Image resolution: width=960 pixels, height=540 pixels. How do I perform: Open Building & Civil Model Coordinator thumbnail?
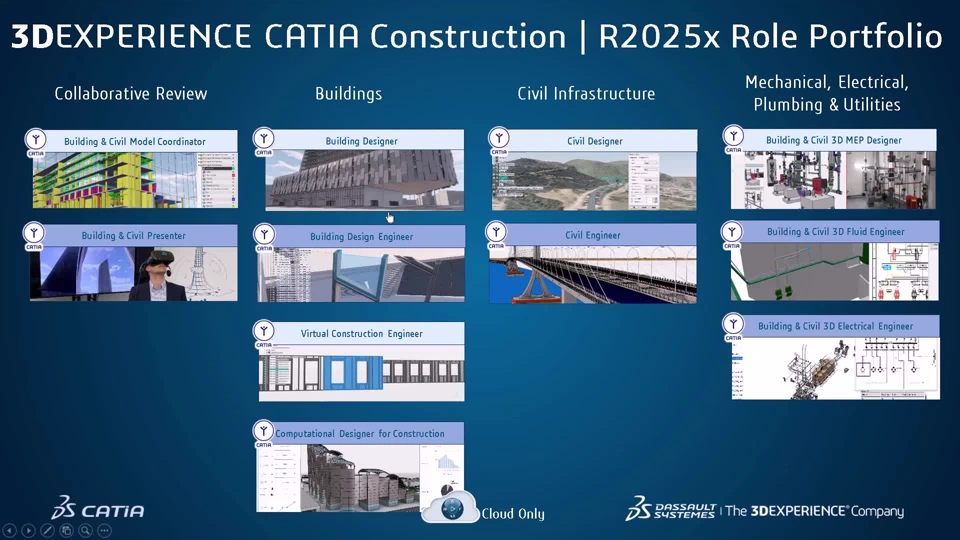[135, 180]
